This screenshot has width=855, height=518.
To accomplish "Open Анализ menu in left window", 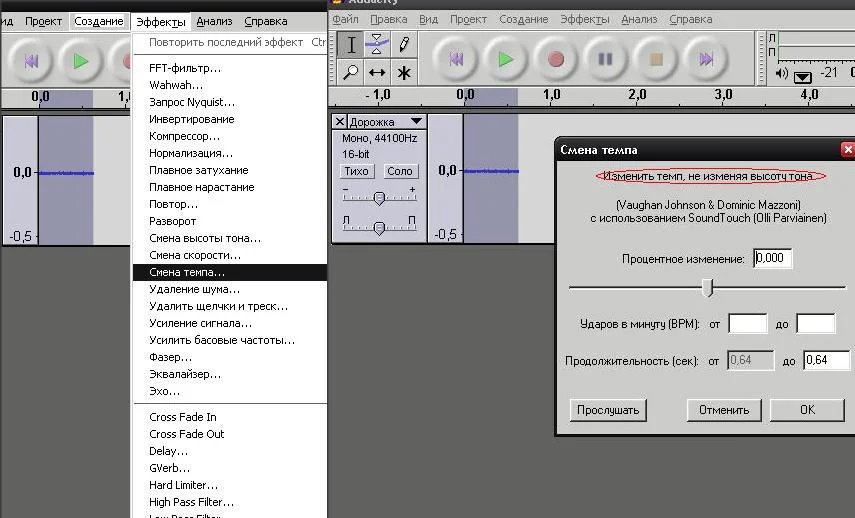I will (214, 21).
